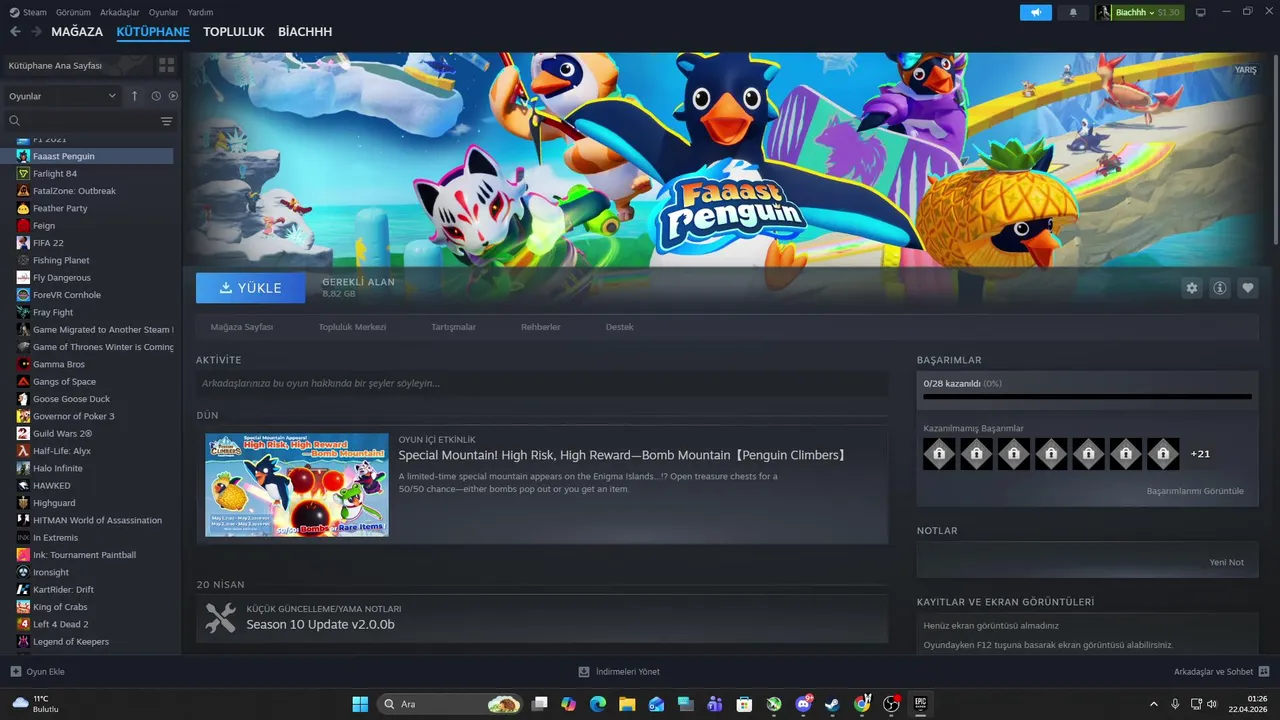Click Yeni Not button
1280x720 pixels.
1226,562
